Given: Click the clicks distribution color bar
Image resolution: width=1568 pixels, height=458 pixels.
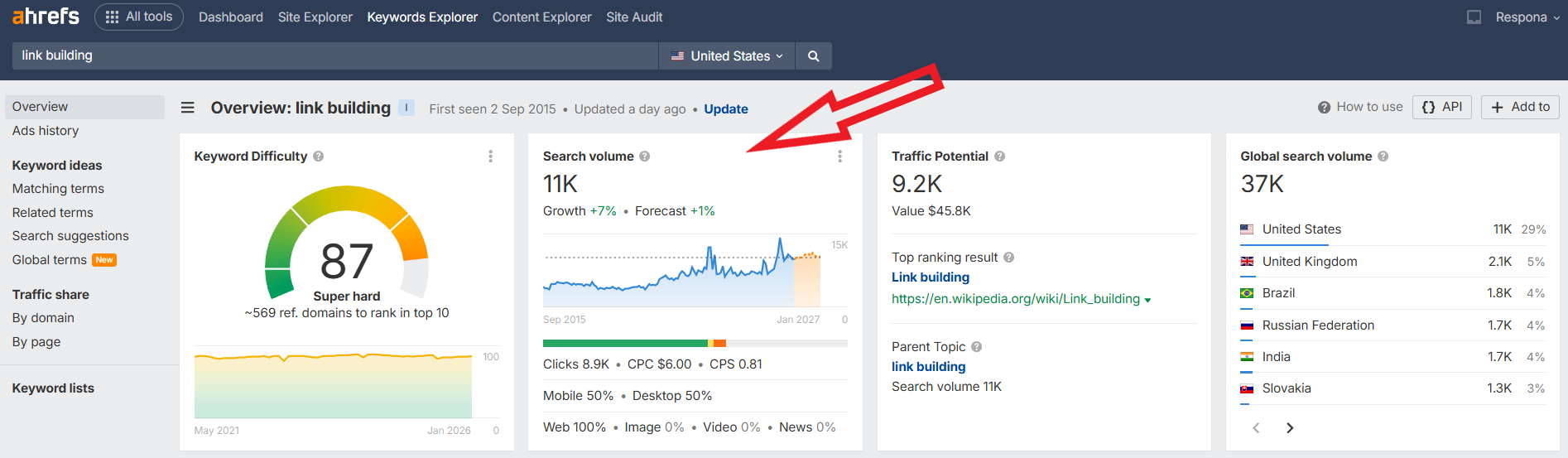Looking at the screenshot, I should click(x=695, y=343).
